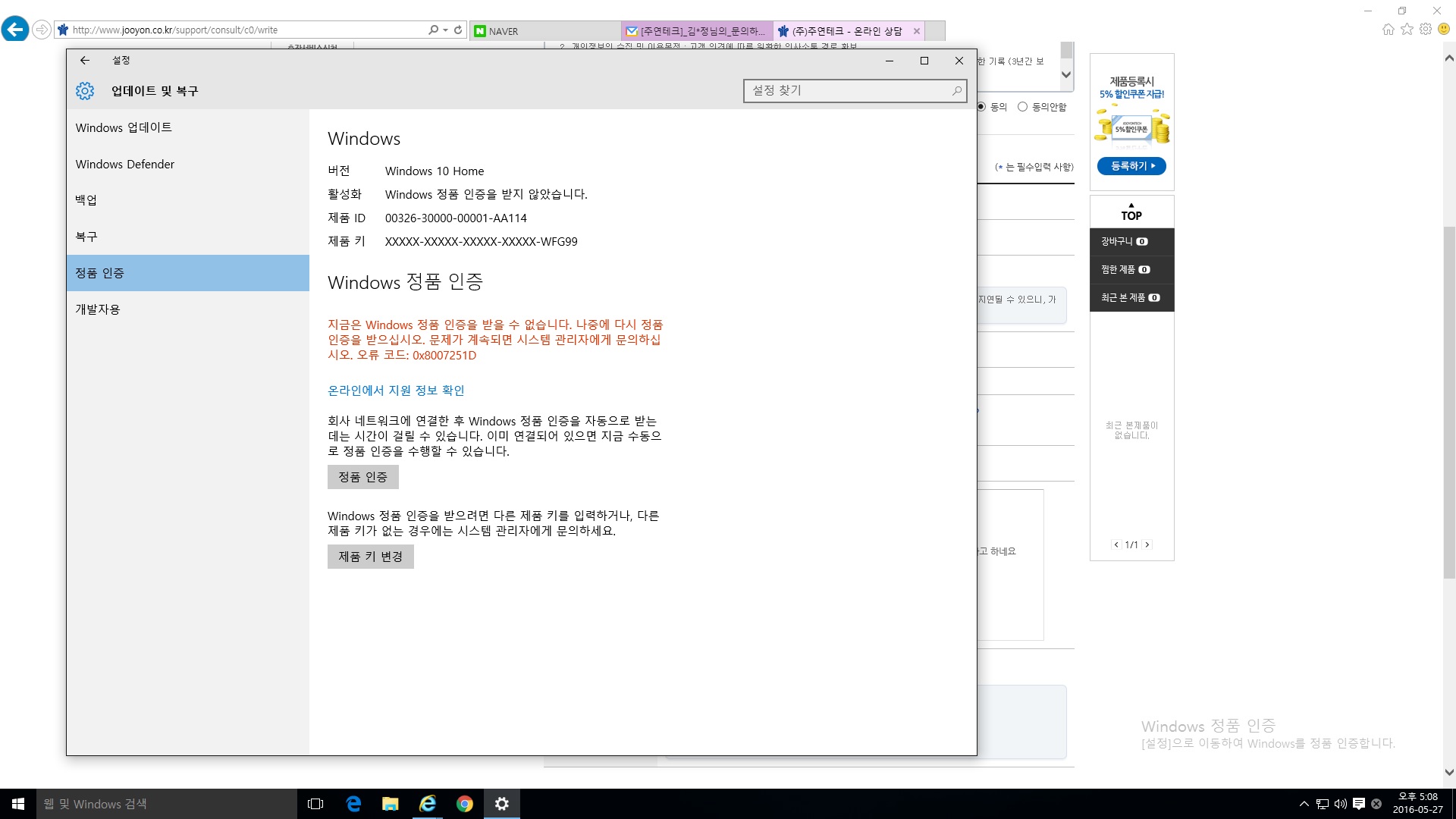Screen dimensions: 1456x819
Task: Open the Action Center notification icon
Action: 1359,804
